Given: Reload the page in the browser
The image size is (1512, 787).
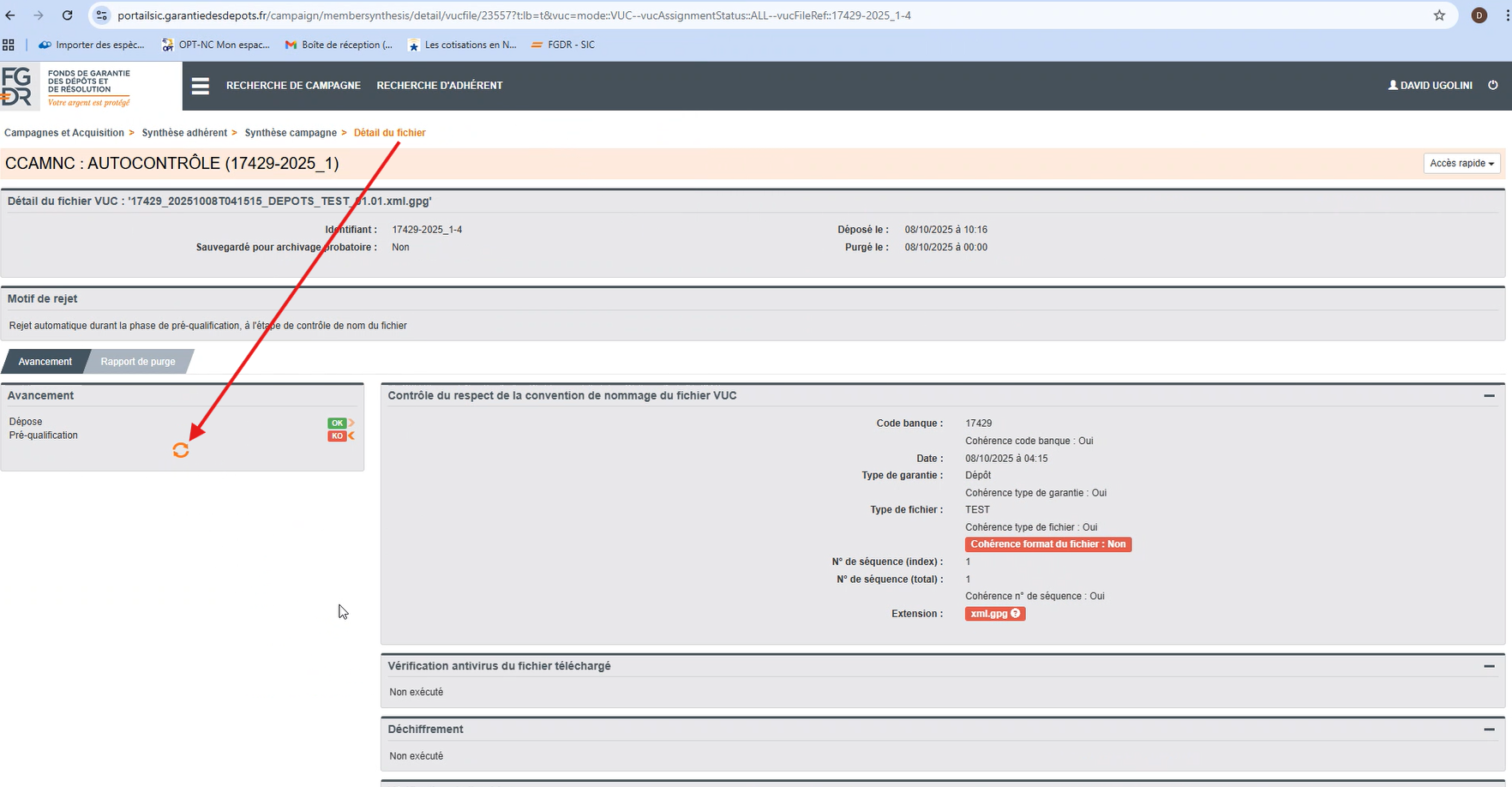Looking at the screenshot, I should point(67,15).
